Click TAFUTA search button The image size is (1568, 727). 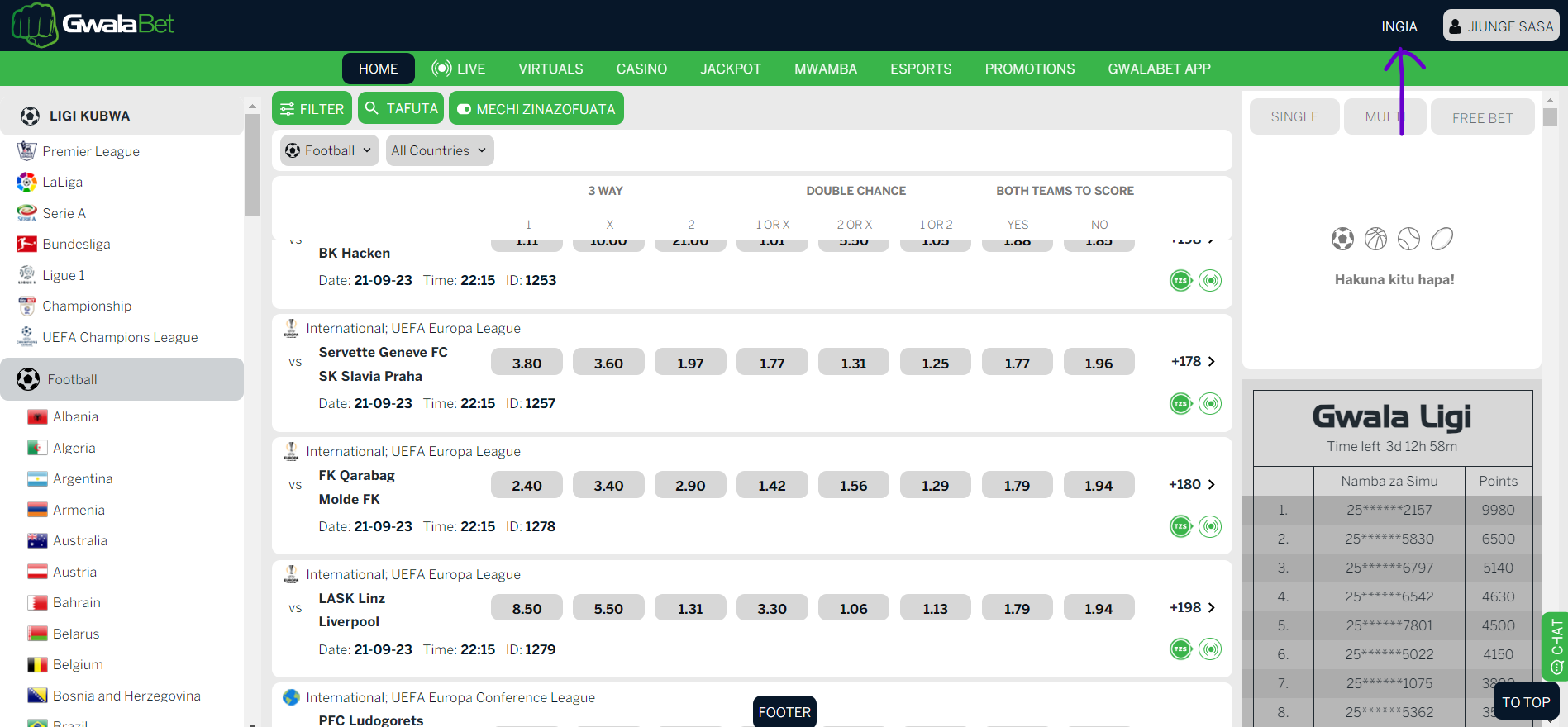(401, 108)
